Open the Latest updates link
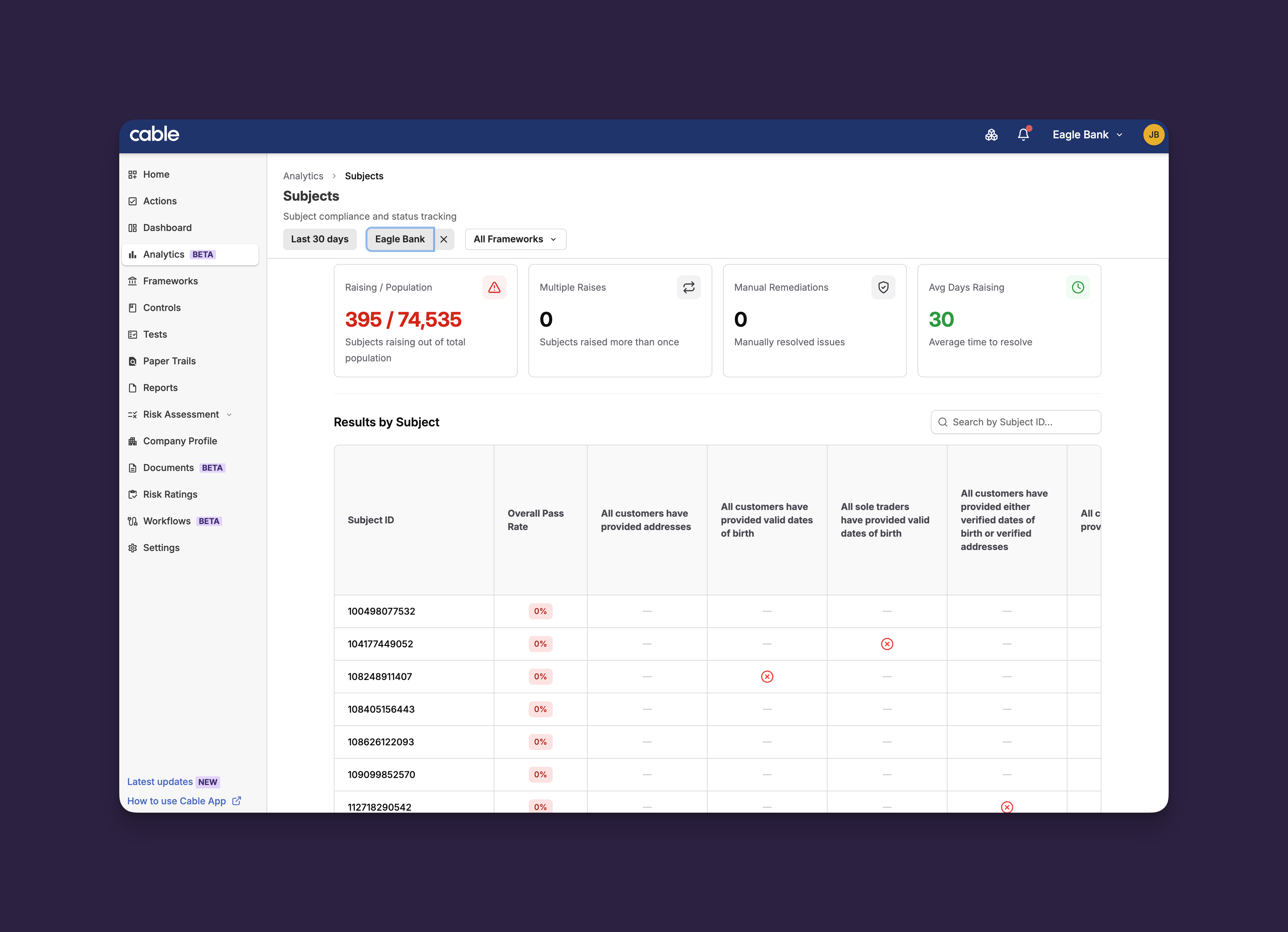Image resolution: width=1288 pixels, height=932 pixels. [160, 782]
